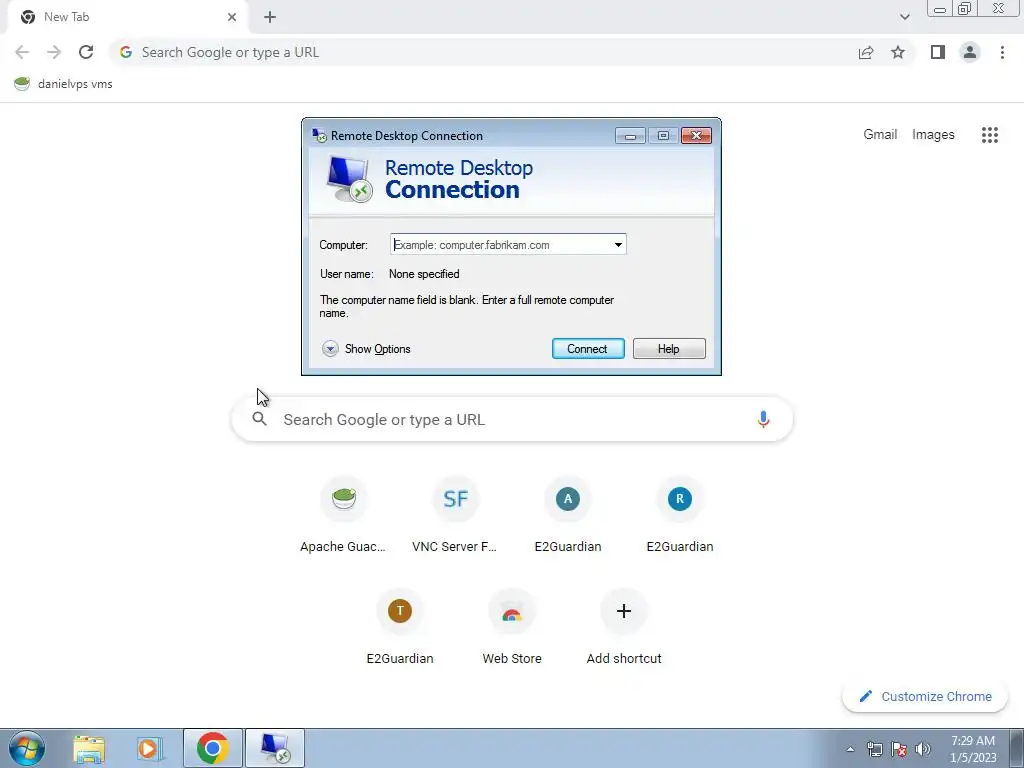This screenshot has width=1024, height=768.
Task: Expand Show Options in Remote Desktop Connection
Action: tap(366, 349)
